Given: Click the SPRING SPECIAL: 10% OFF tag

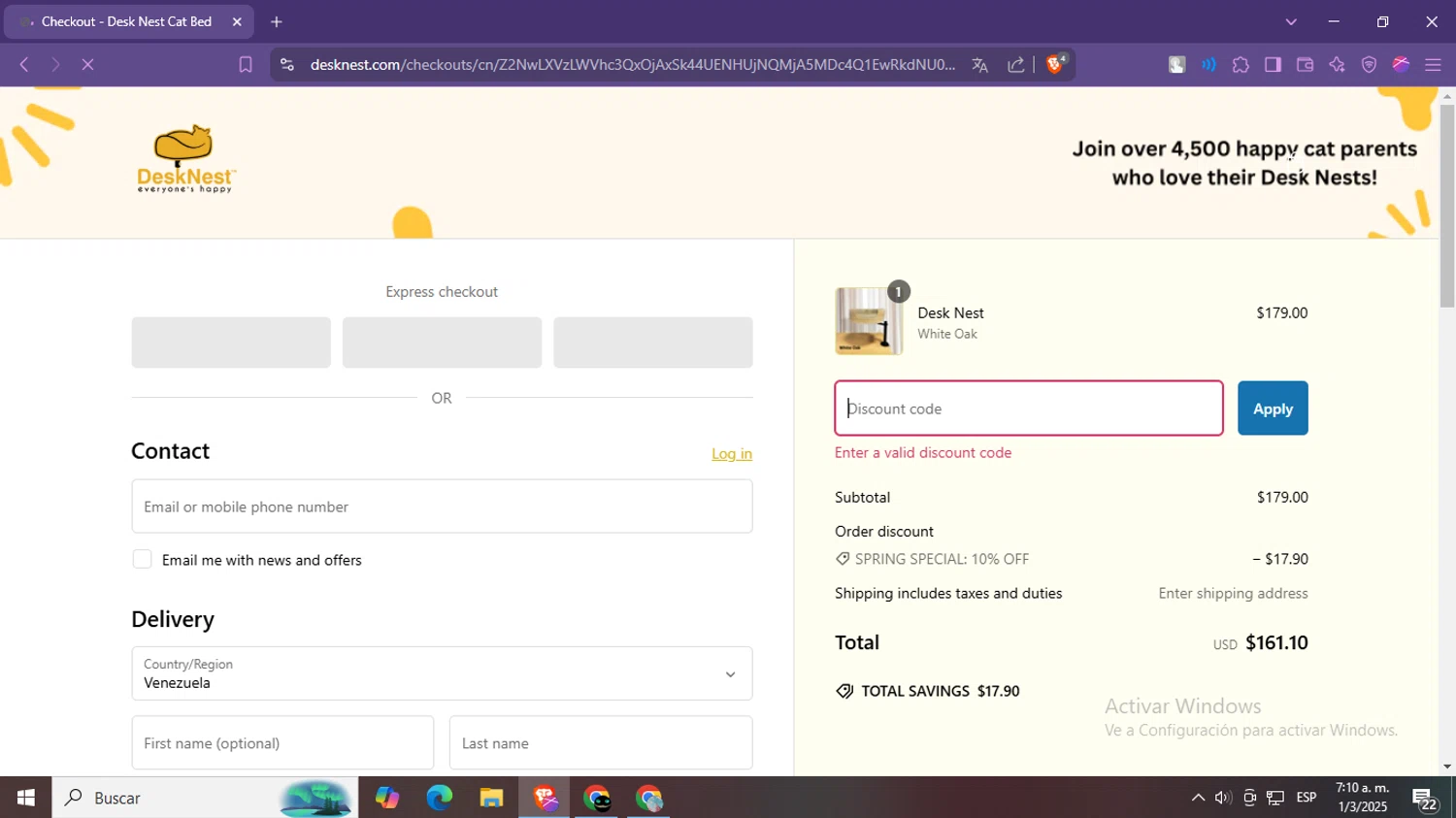Looking at the screenshot, I should pos(933,559).
